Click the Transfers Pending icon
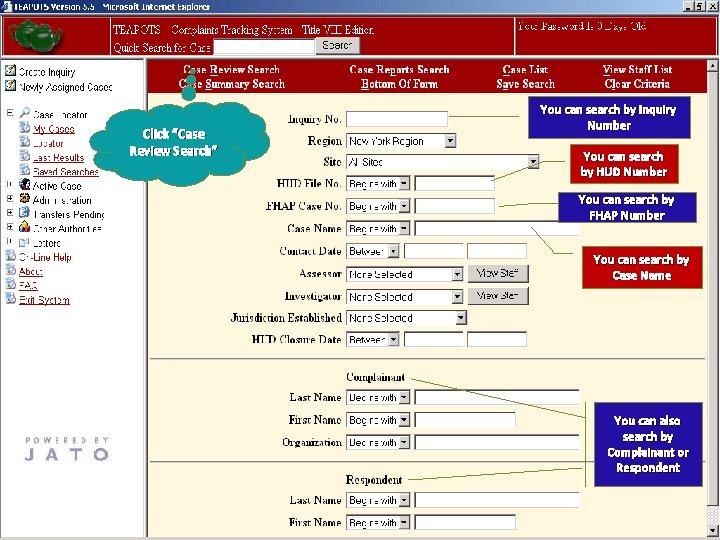The image size is (720, 540). (25, 213)
